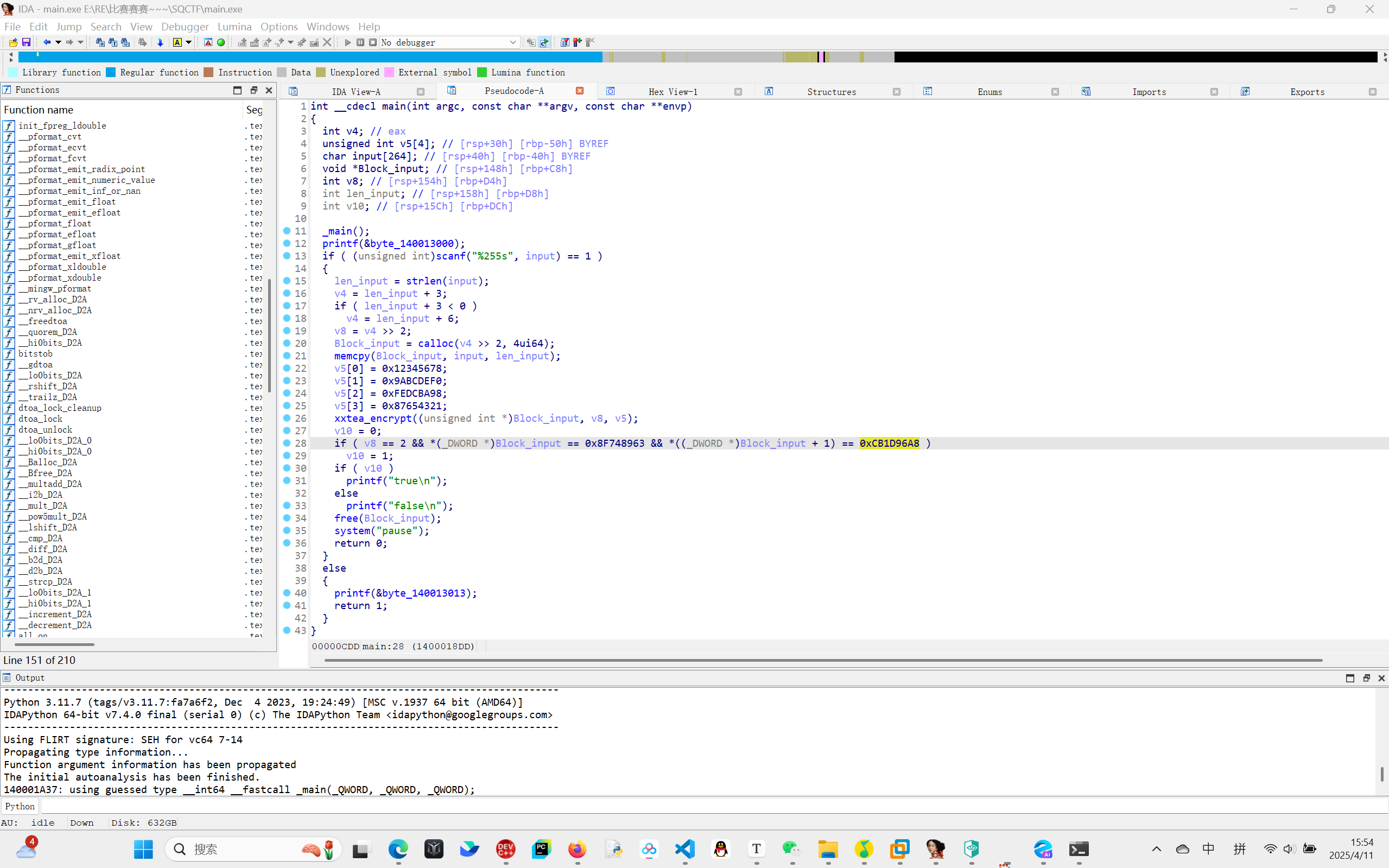Screen dimensions: 1389x868
Task: Select the xxtea_encrypt function call
Action: [373, 419]
